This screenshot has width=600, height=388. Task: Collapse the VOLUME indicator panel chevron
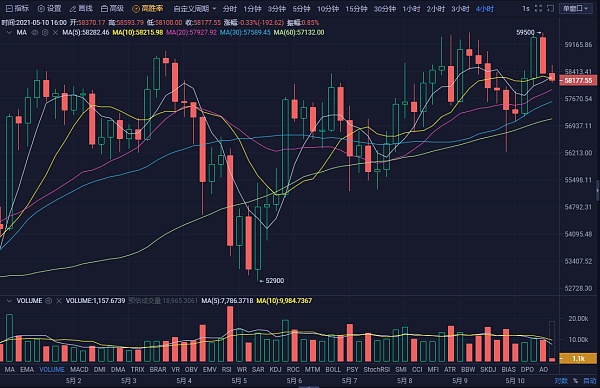9,301
